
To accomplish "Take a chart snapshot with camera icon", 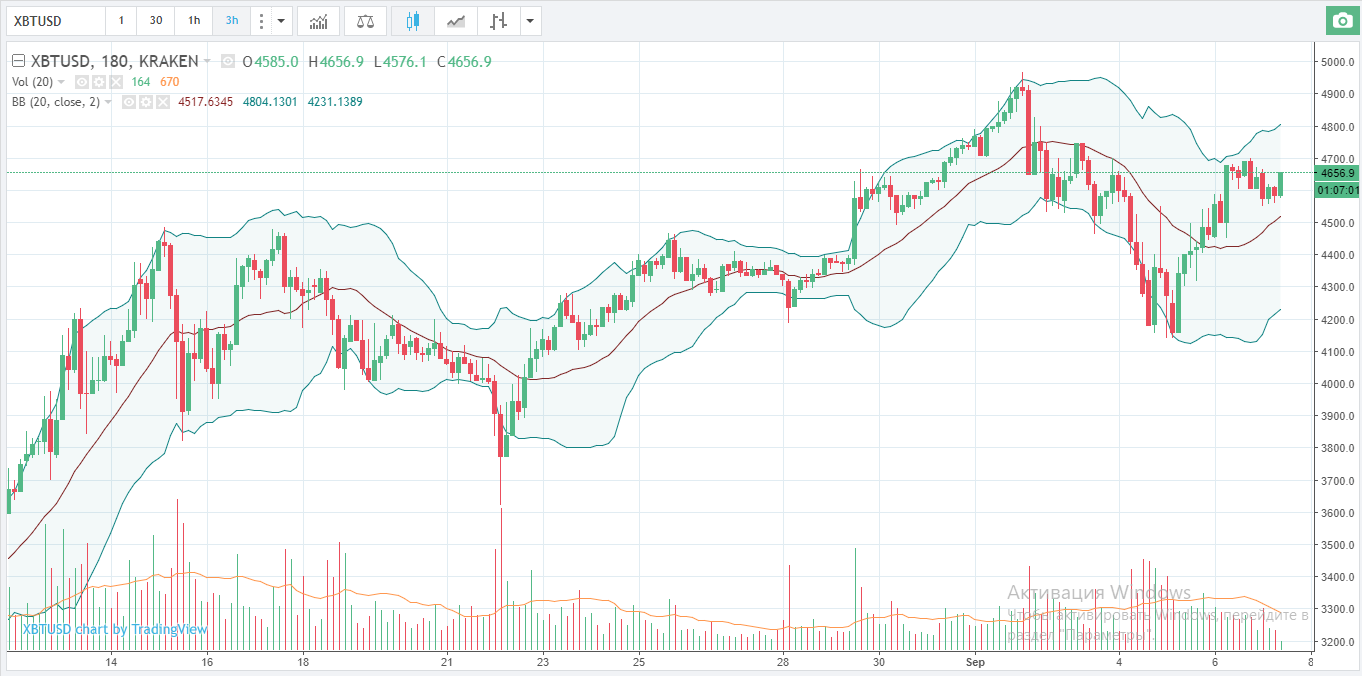I will point(1340,21).
